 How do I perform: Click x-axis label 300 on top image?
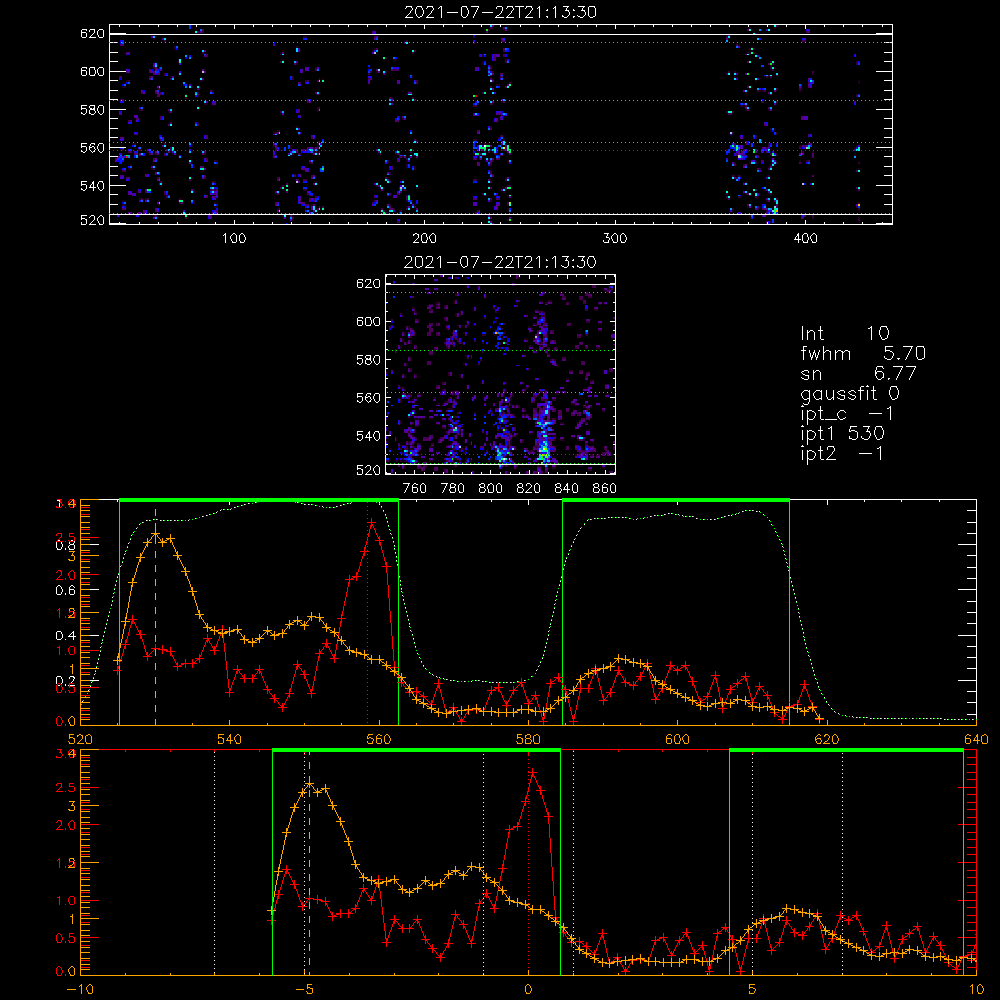(615, 239)
